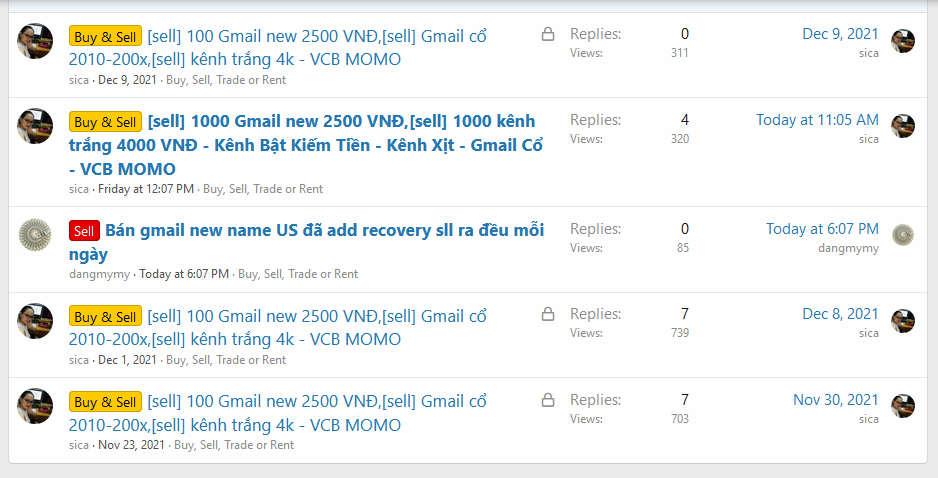Click the red Sell prefix tag

coord(84,231)
